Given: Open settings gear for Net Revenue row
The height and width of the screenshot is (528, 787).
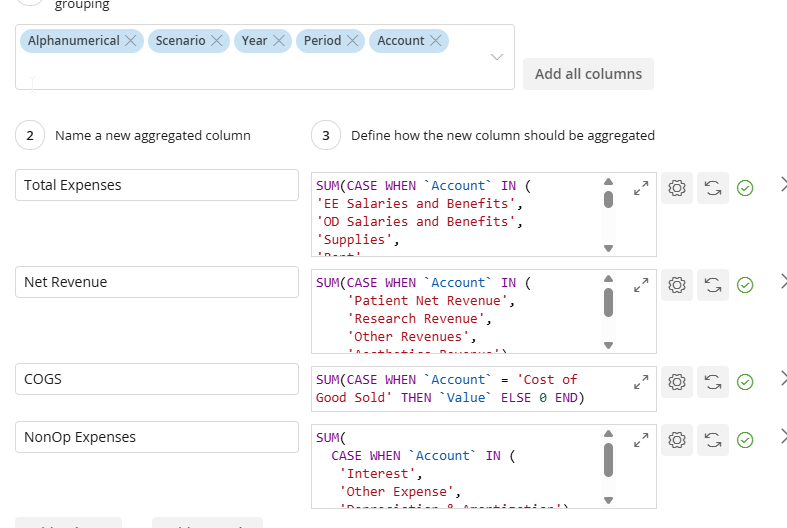Looking at the screenshot, I should click(677, 284).
